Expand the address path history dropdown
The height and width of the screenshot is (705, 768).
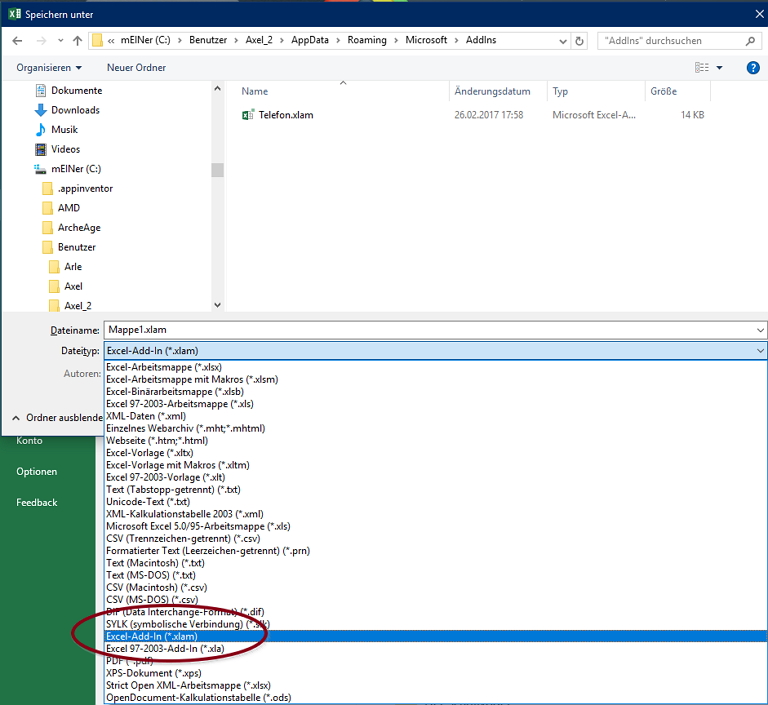click(563, 41)
